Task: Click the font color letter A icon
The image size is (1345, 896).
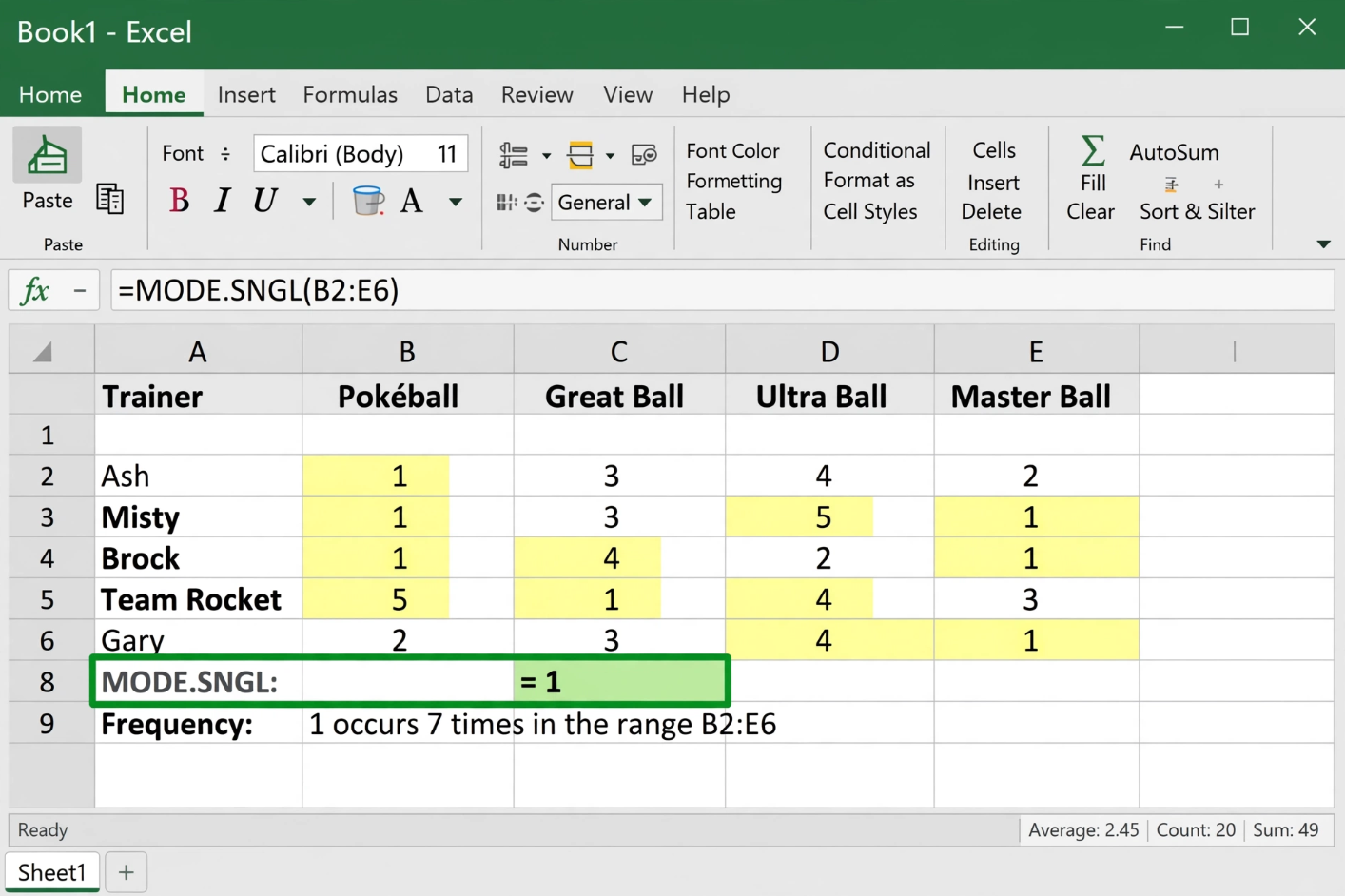Action: (412, 201)
